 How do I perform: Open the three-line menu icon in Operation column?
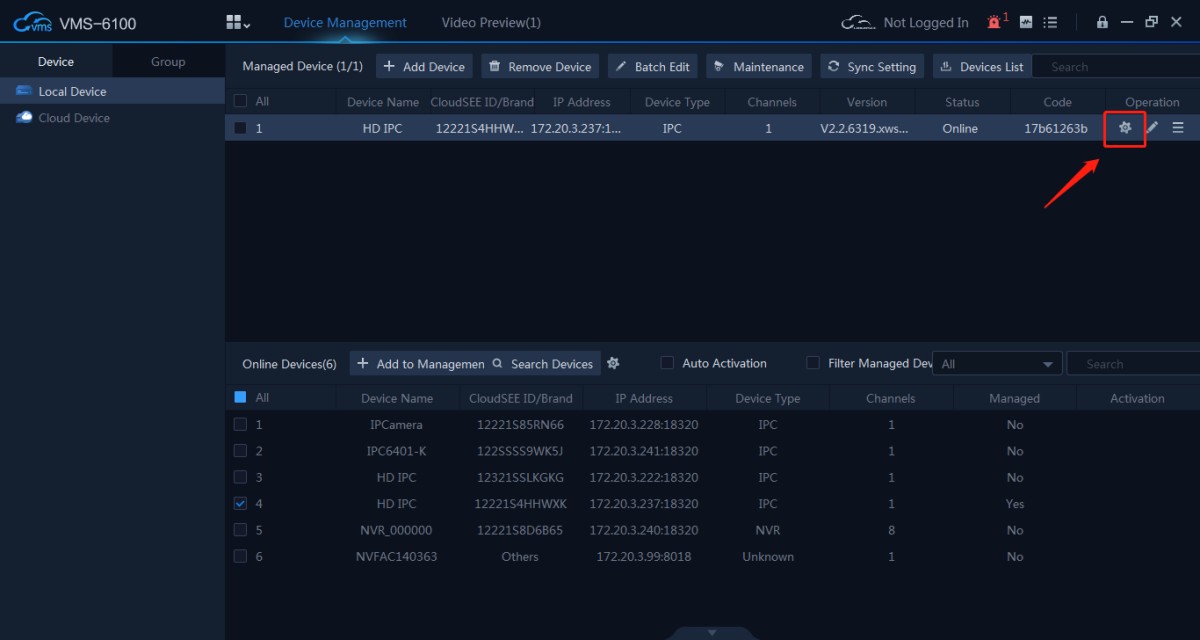1178,128
